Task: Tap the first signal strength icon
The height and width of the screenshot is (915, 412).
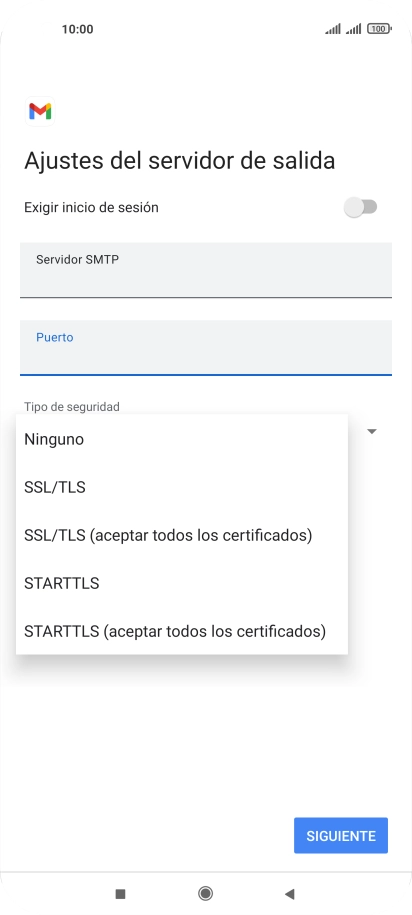Action: (333, 29)
